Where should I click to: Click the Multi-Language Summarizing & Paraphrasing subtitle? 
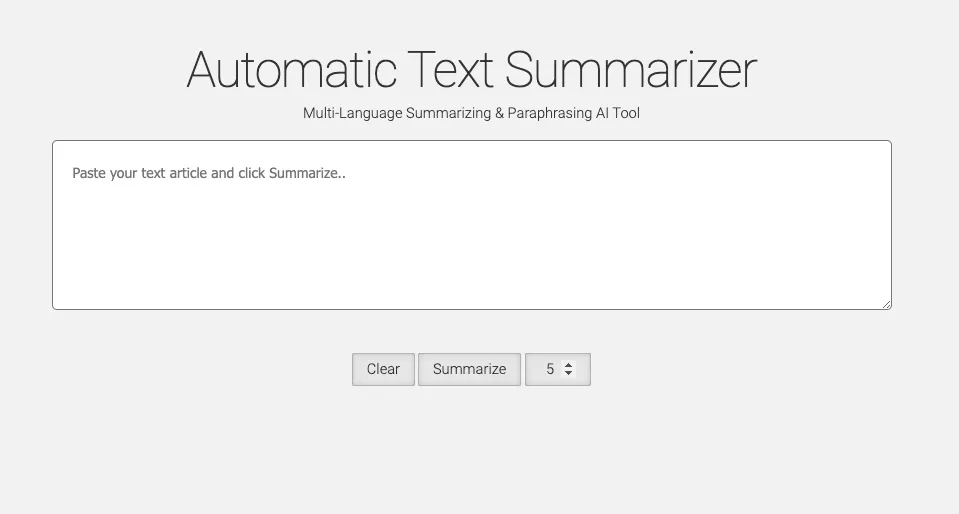click(x=471, y=113)
